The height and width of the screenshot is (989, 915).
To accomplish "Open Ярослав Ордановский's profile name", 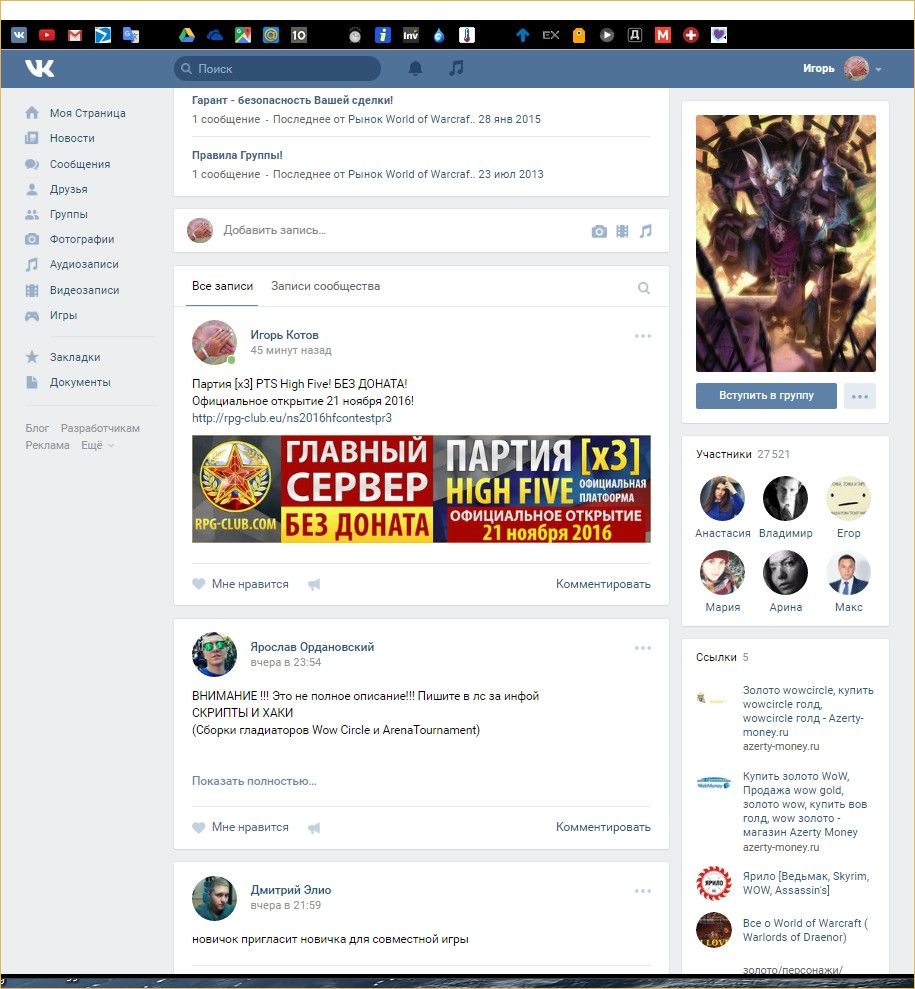I will click(312, 647).
